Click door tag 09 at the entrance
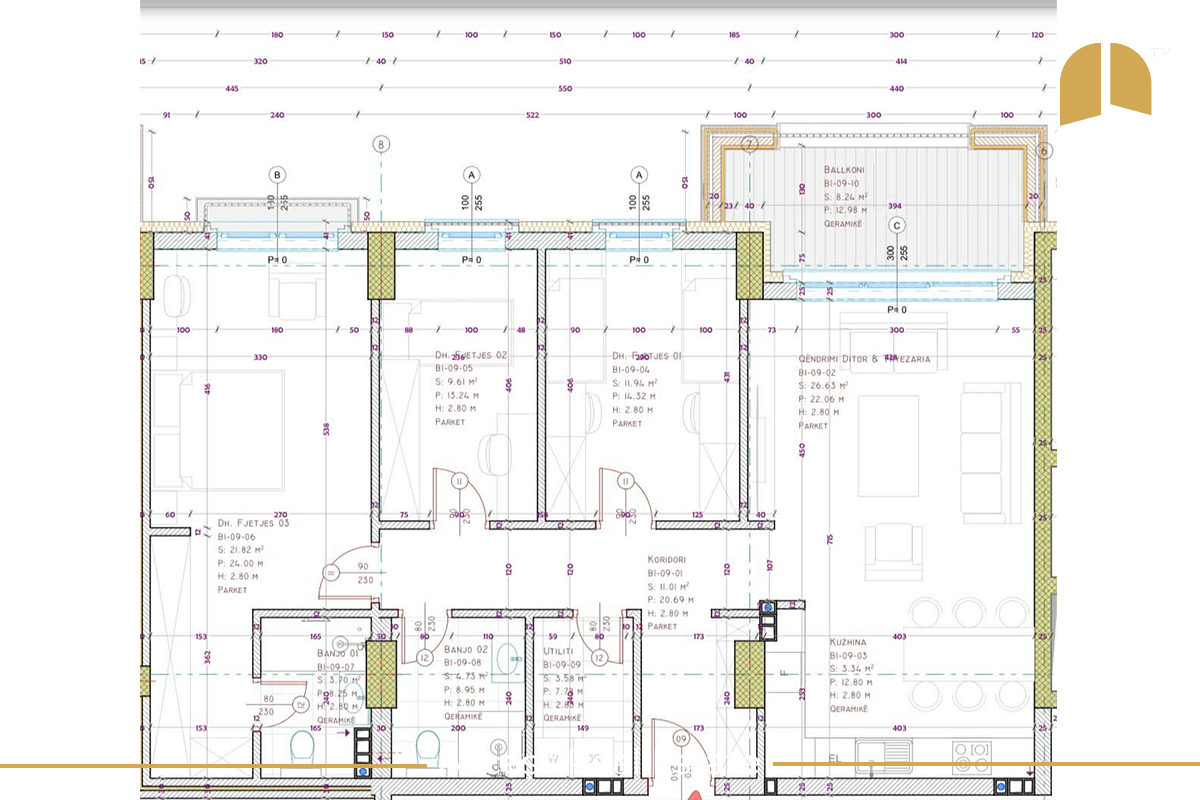 681,740
